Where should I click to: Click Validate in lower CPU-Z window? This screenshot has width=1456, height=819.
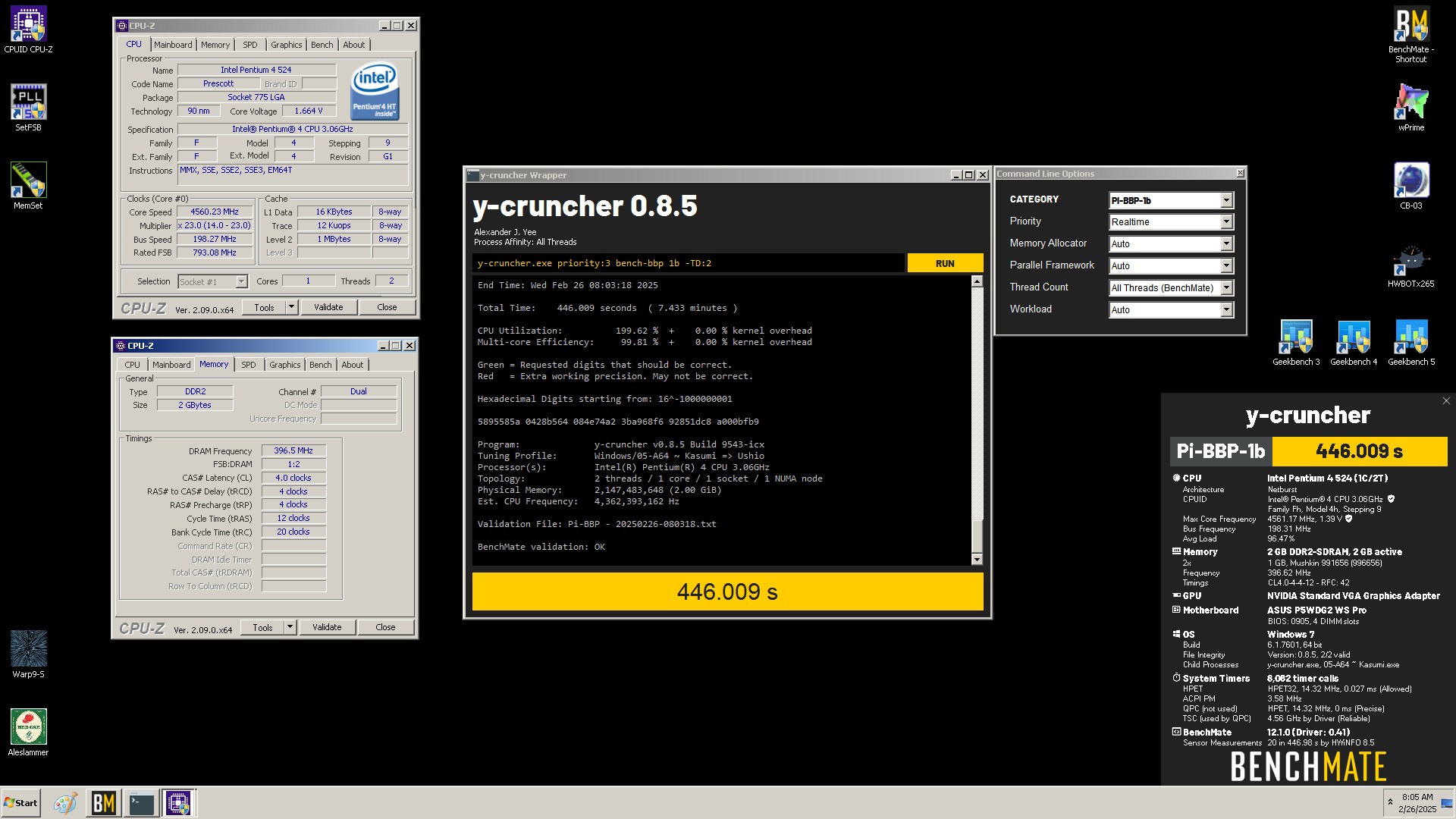[327, 627]
